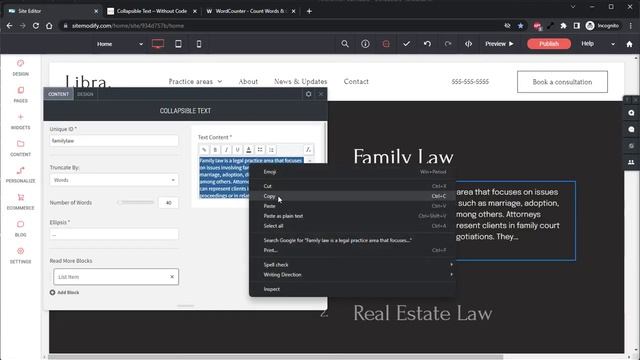Choose Search Google for selected text
Viewport: 640px width, 360px height.
point(353,240)
